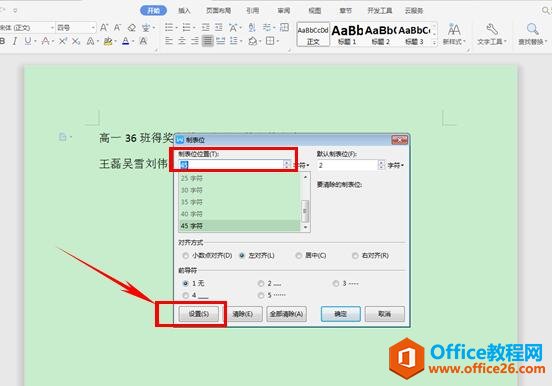Image resolution: width=552 pixels, height=386 pixels.
Task: Apply superscript X² formatting
Action: click(63, 41)
